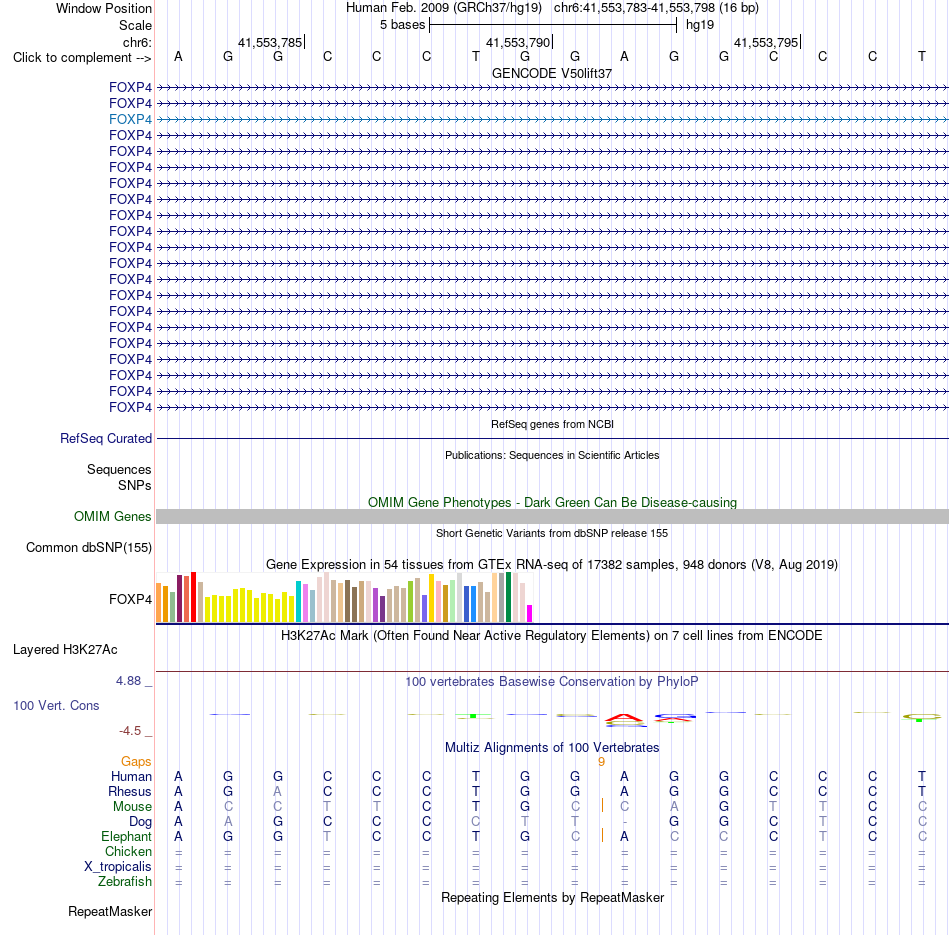Click the orange insertion bar in Elephant row
Screen dimensions: 950x935
(602, 836)
